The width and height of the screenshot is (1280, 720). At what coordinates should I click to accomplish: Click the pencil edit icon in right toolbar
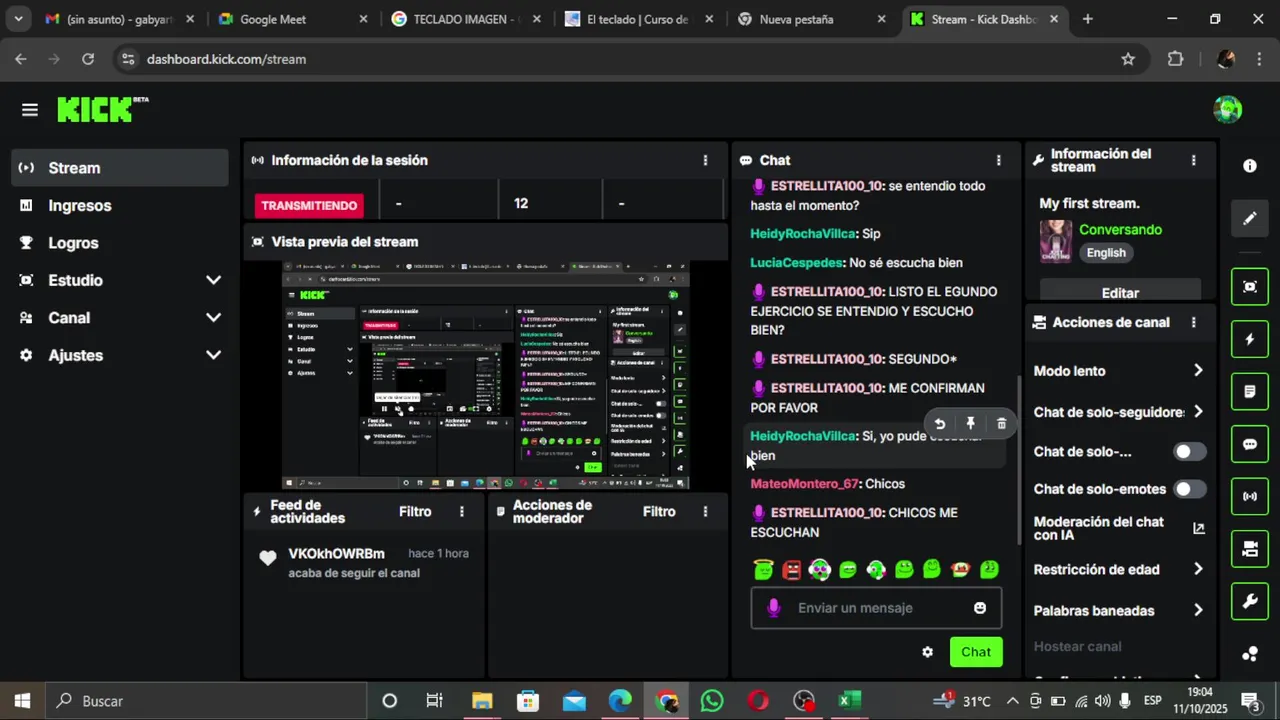coord(1250,218)
